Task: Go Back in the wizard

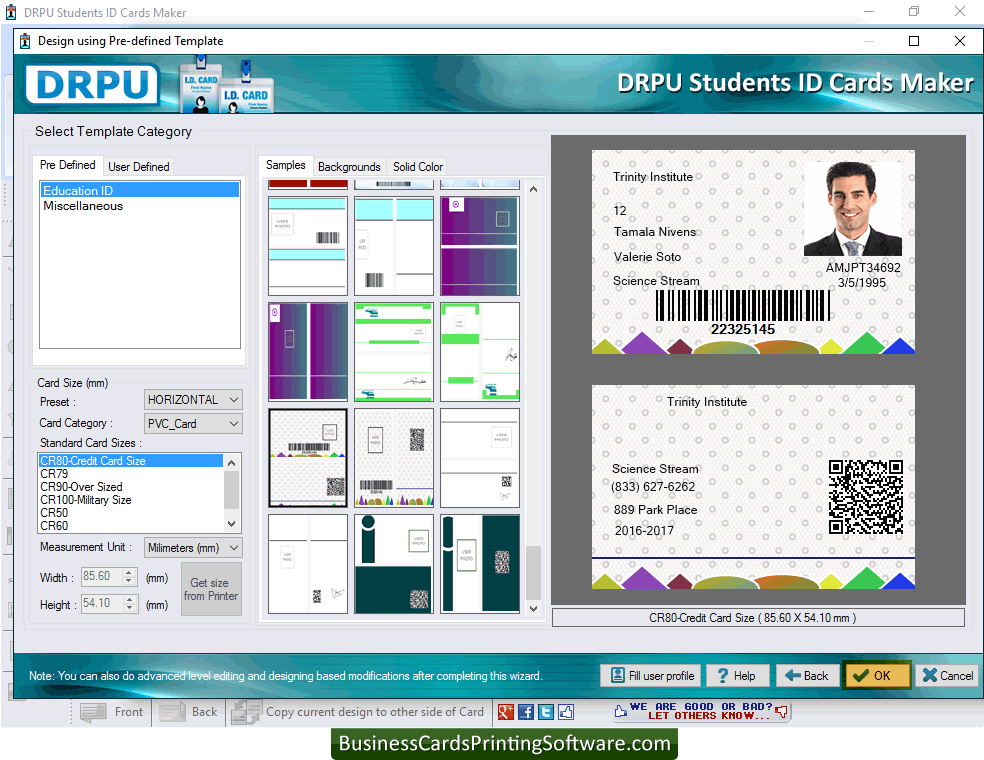Action: point(807,675)
